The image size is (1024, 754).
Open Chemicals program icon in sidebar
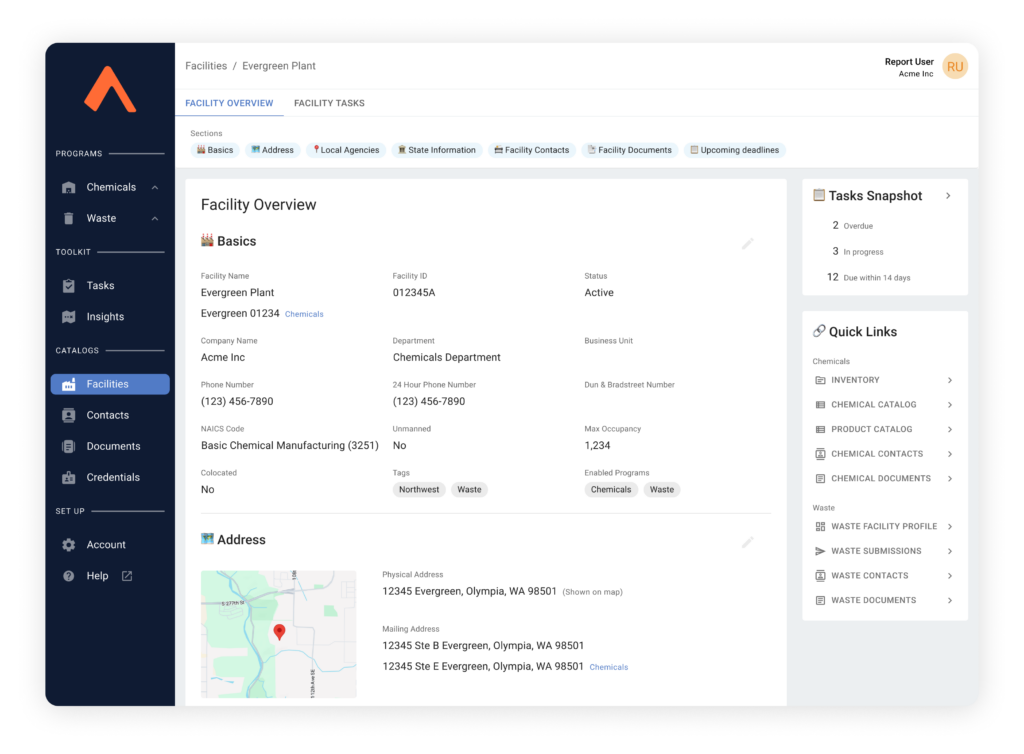click(x=69, y=187)
